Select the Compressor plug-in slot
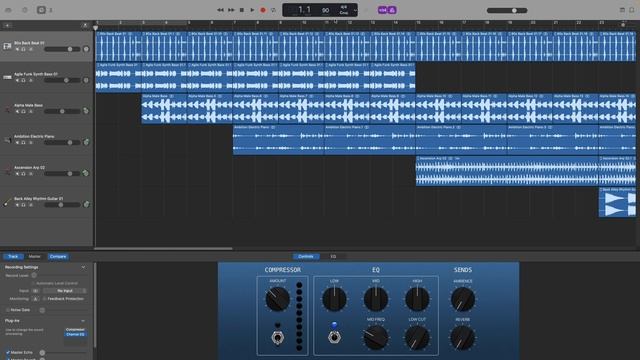Viewport: 640px width, 360px height. (x=75, y=329)
